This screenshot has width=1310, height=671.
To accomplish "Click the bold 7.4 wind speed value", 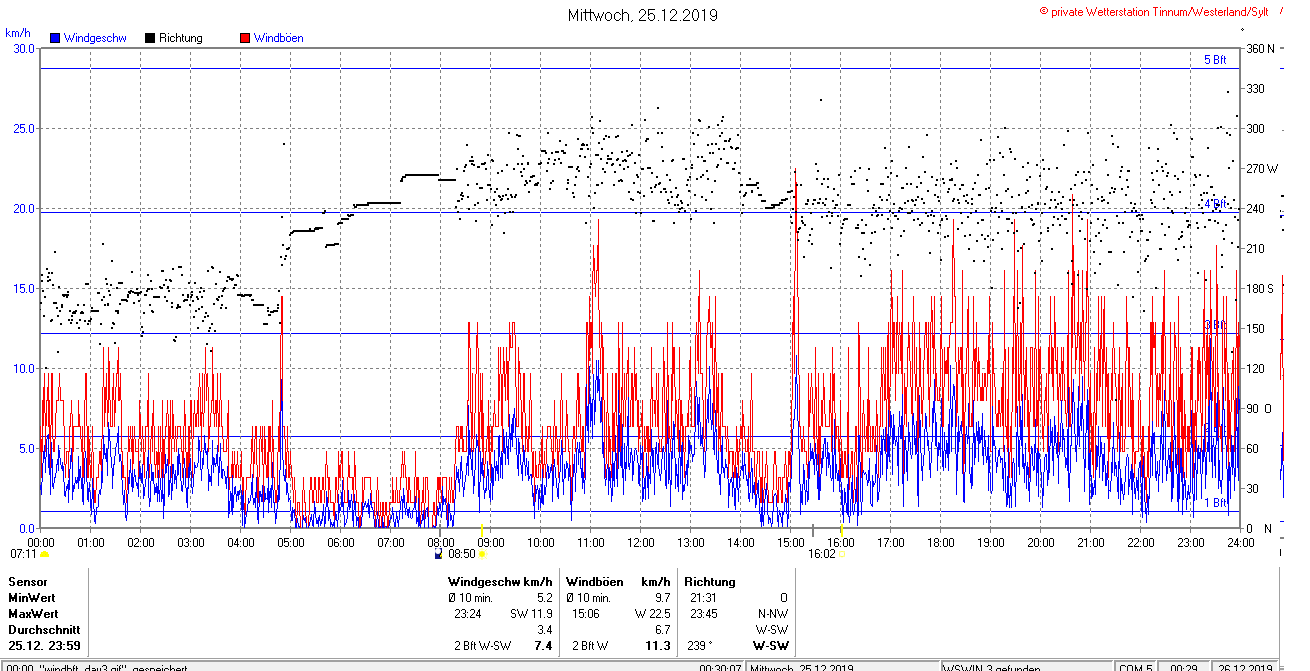I will 544,646.
